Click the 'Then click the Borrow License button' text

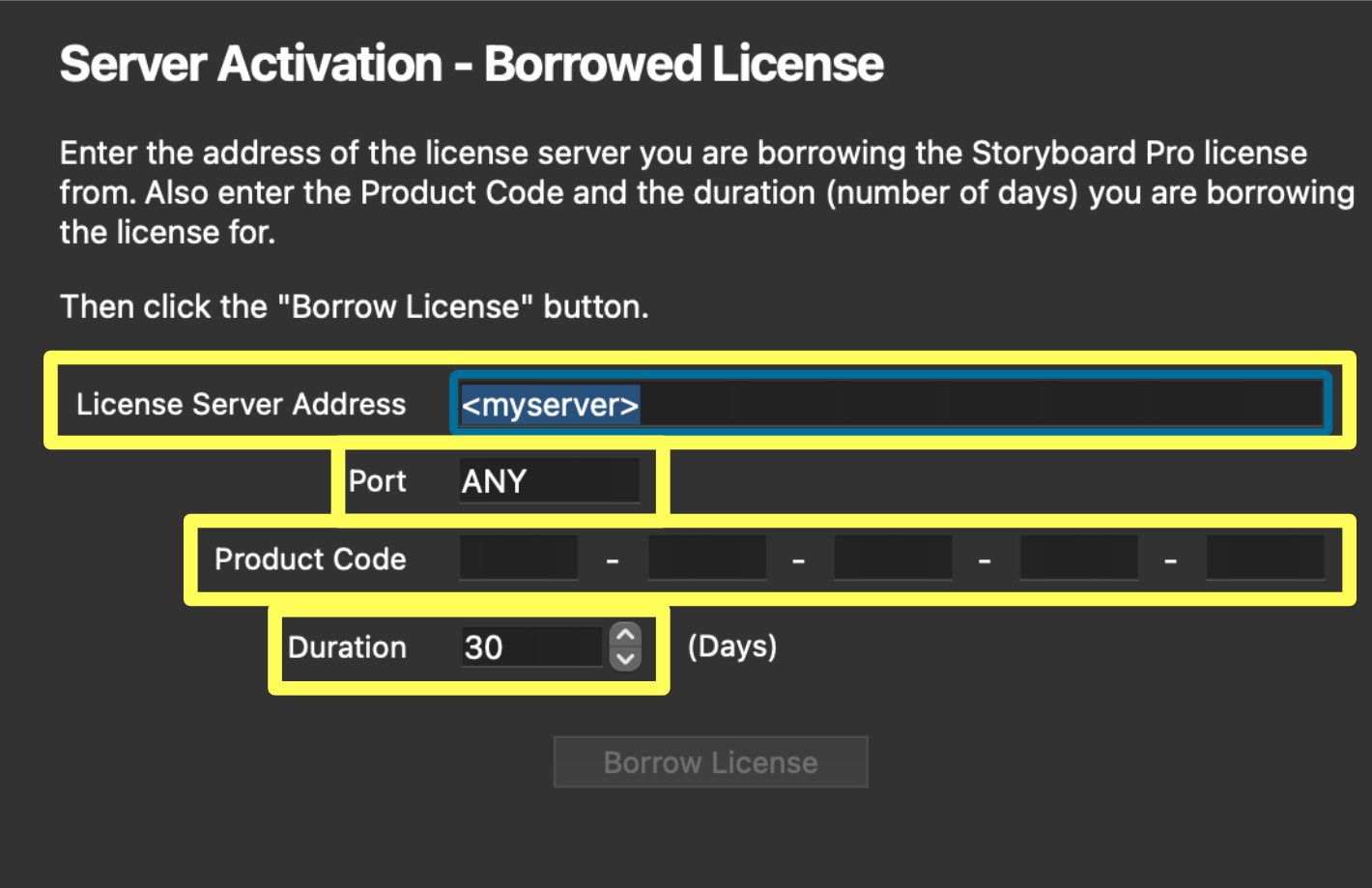(354, 306)
